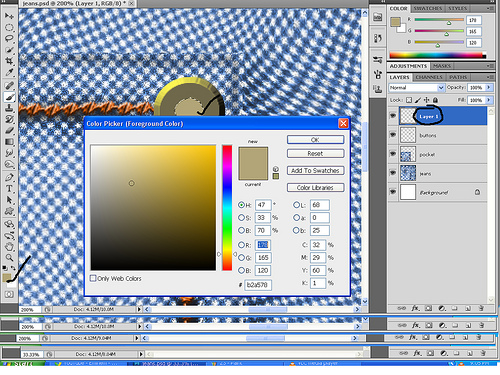500x375 pixels.
Task: Select the Brush tool
Action: [x=9, y=97]
